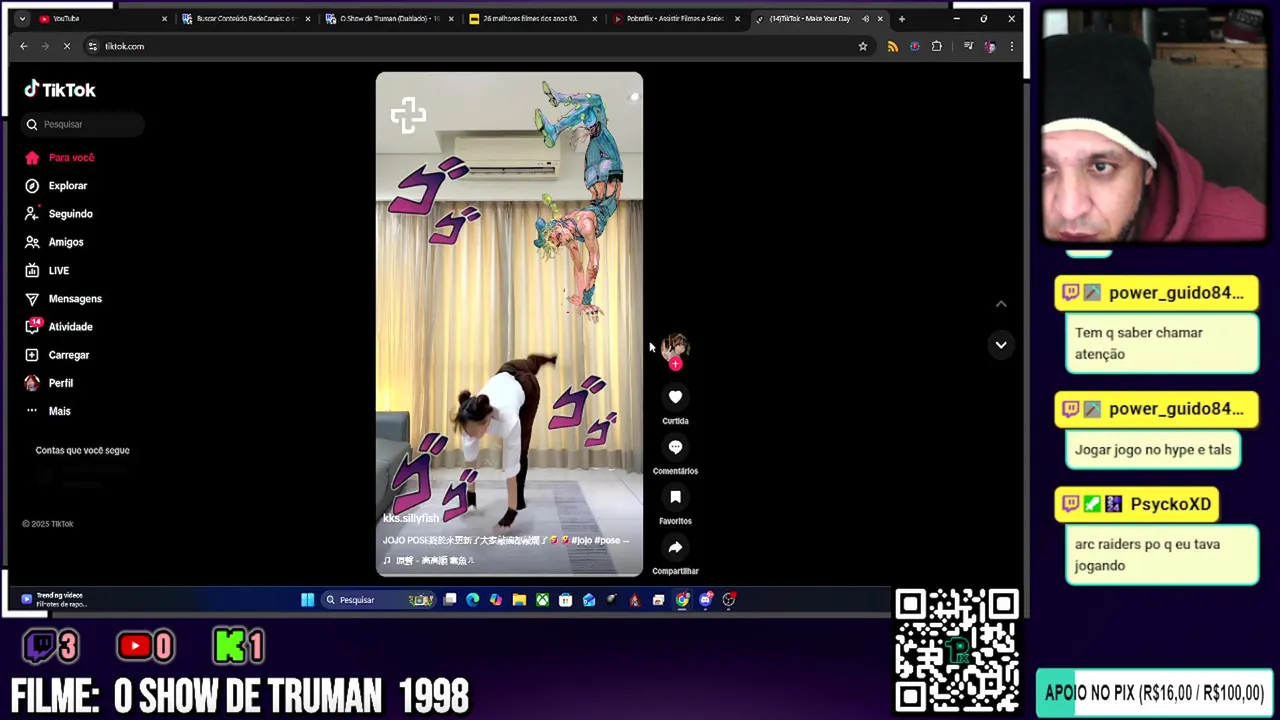Like the video with Curtida heart
The height and width of the screenshot is (720, 1280).
[675, 397]
